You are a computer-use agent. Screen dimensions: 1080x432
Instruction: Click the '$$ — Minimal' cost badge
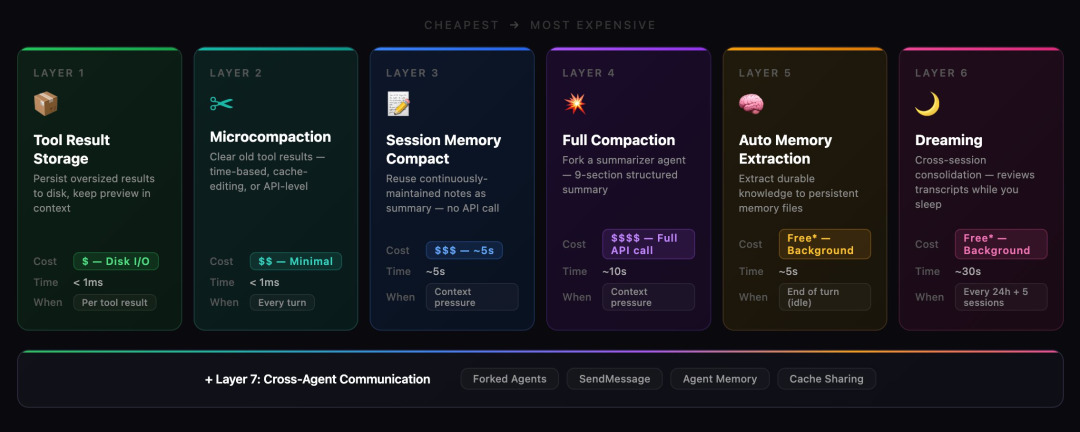[x=296, y=261]
